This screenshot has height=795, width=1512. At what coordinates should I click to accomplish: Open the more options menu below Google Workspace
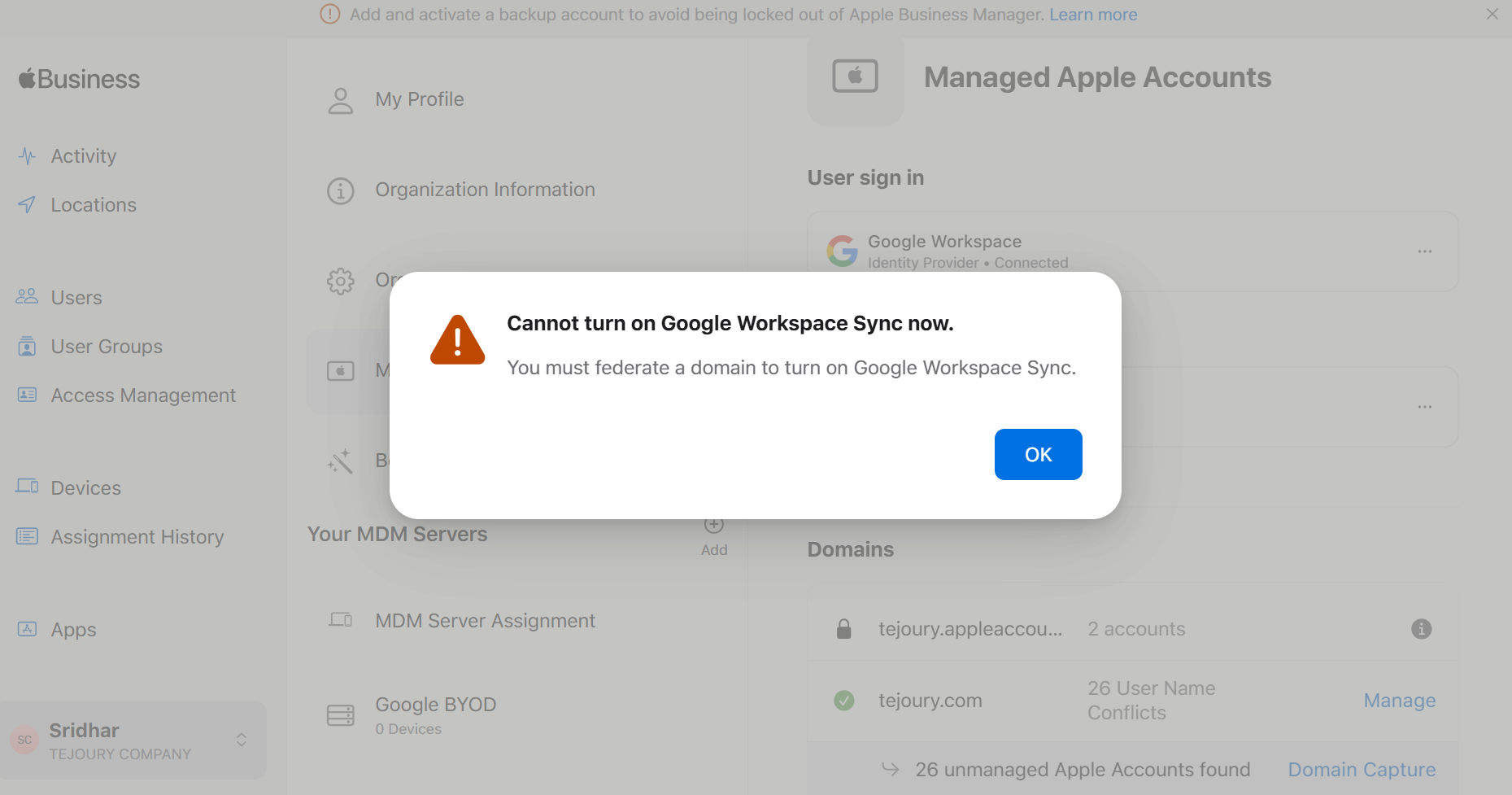click(x=1425, y=407)
